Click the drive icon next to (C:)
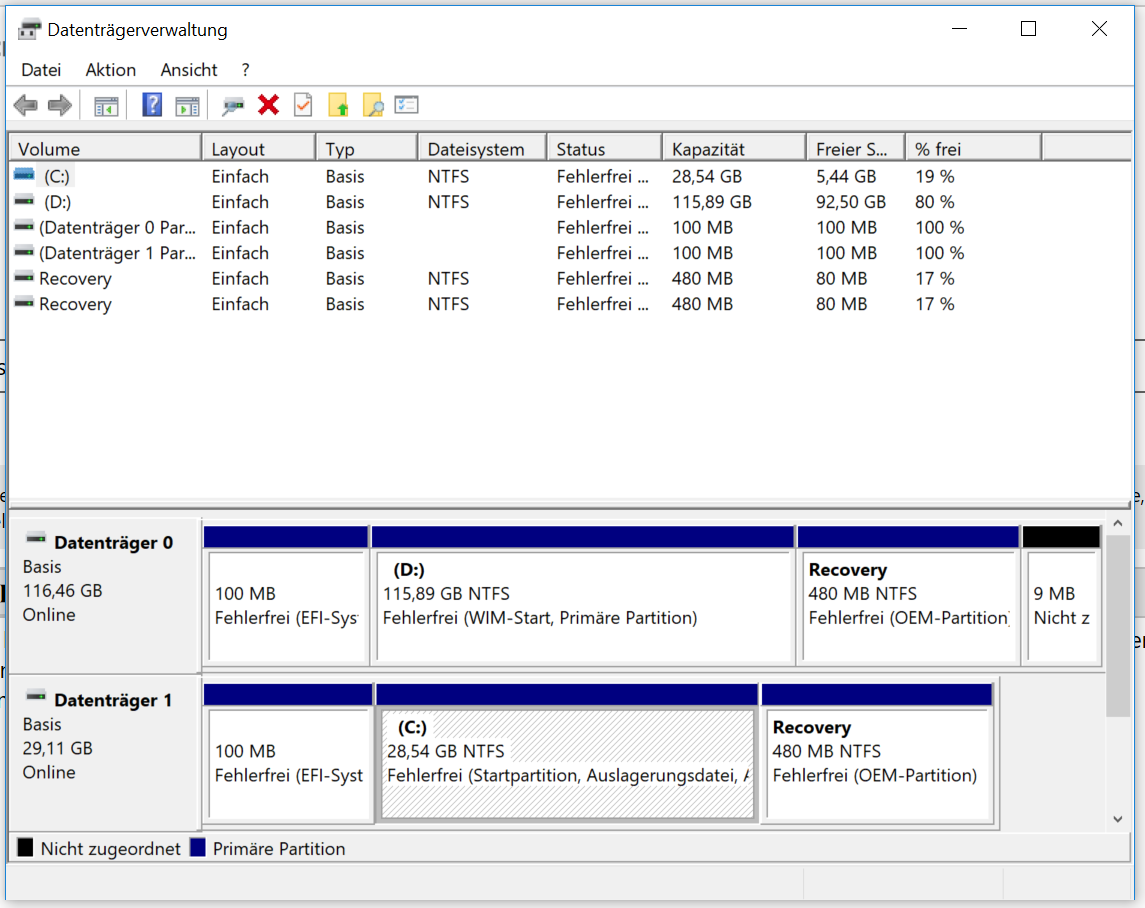 [x=24, y=175]
